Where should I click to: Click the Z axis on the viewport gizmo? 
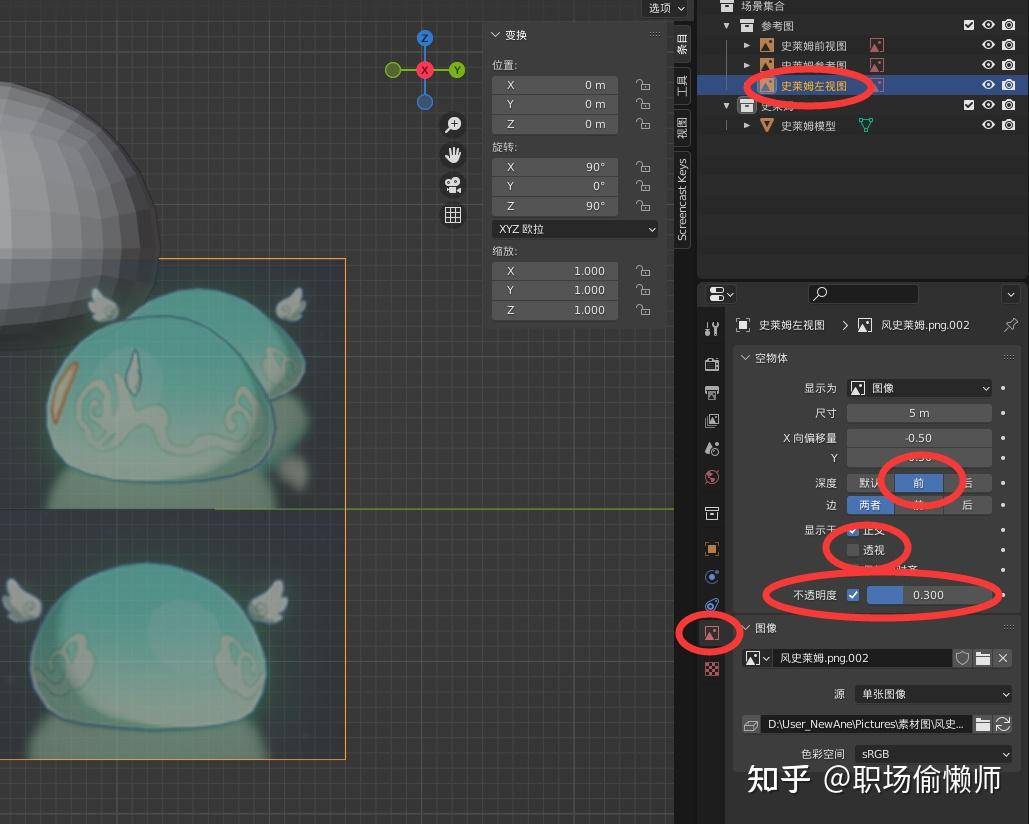pyautogui.click(x=425, y=37)
